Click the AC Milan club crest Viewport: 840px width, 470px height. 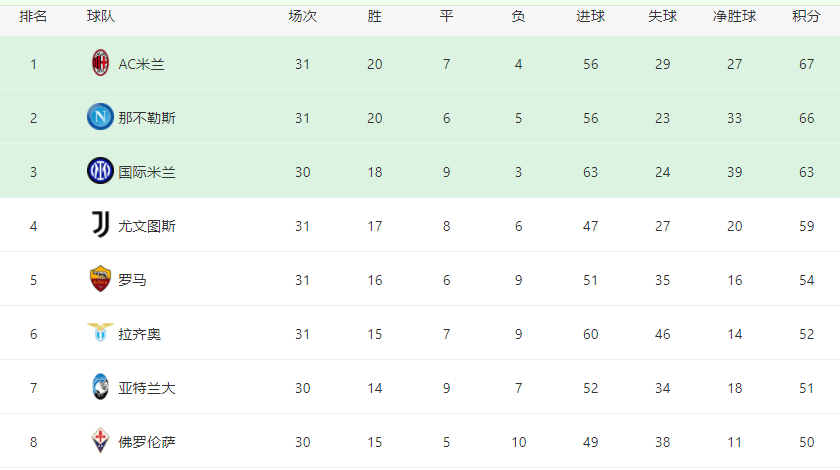pyautogui.click(x=100, y=63)
